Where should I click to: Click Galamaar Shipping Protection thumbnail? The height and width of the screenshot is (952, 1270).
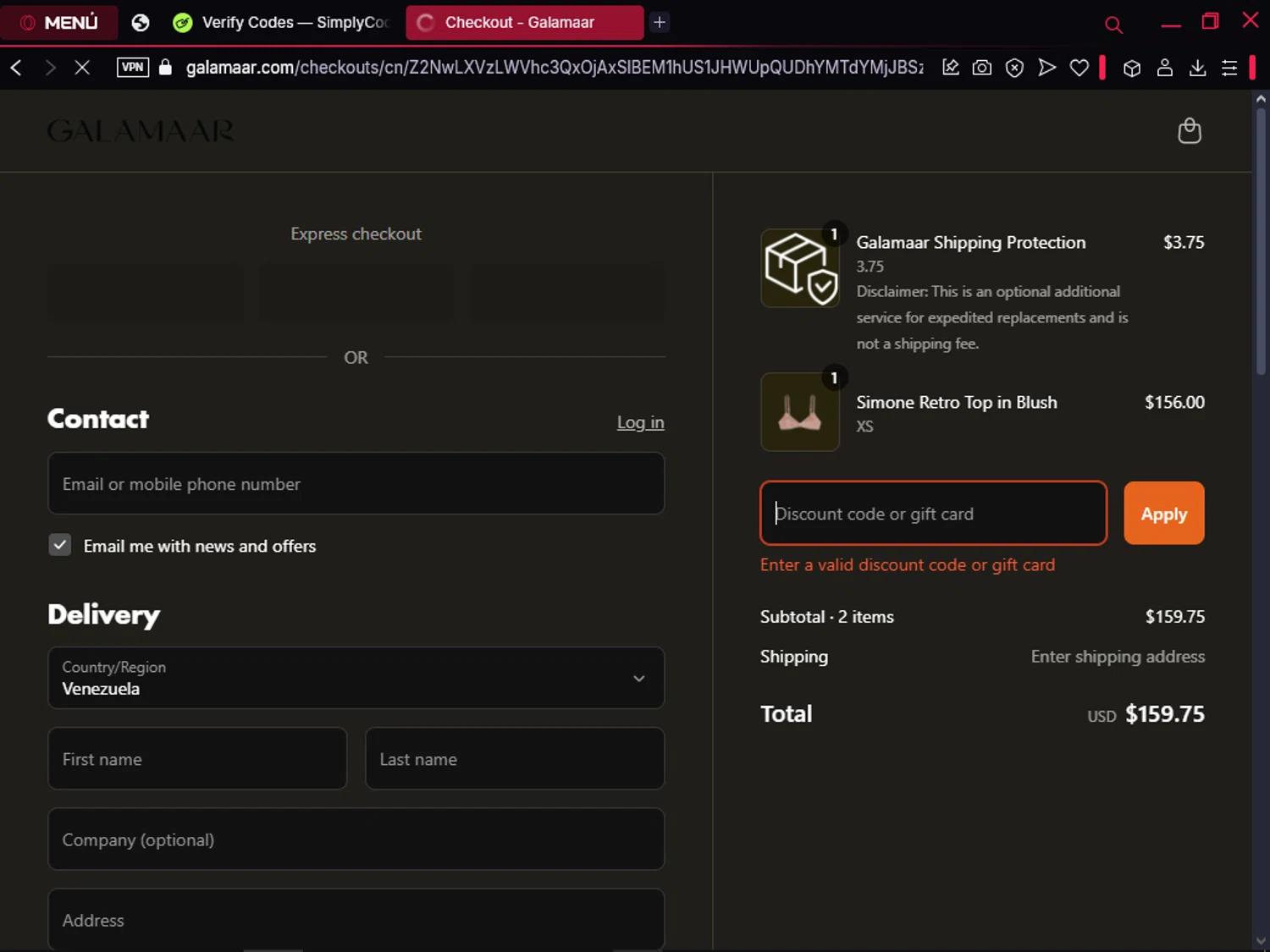pyautogui.click(x=800, y=268)
